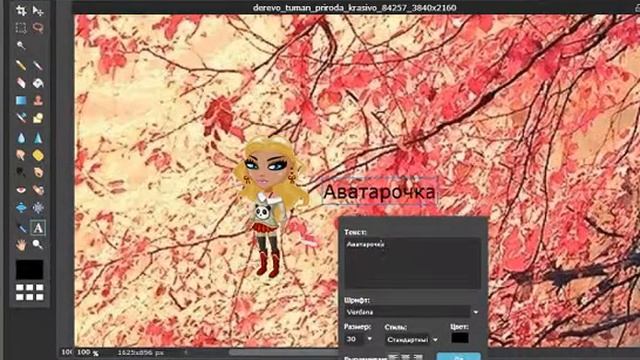This screenshot has height=360, width=640.
Task: Select the Pinch tool
Action: coord(38,207)
